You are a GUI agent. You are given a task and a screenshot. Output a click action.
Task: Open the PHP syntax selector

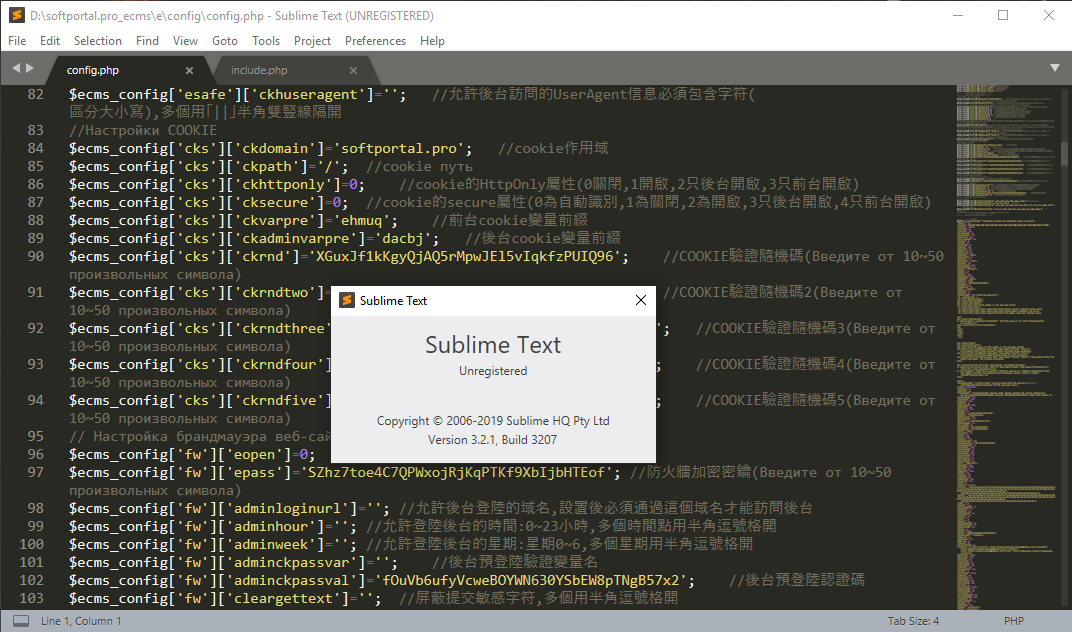[x=1014, y=621]
